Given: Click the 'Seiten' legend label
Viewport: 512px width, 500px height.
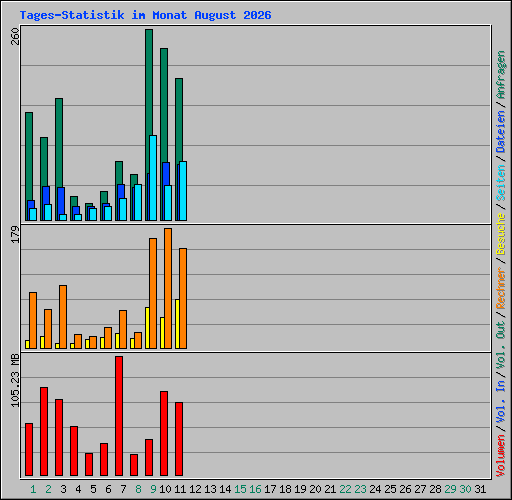Looking at the screenshot, I should point(501,183).
